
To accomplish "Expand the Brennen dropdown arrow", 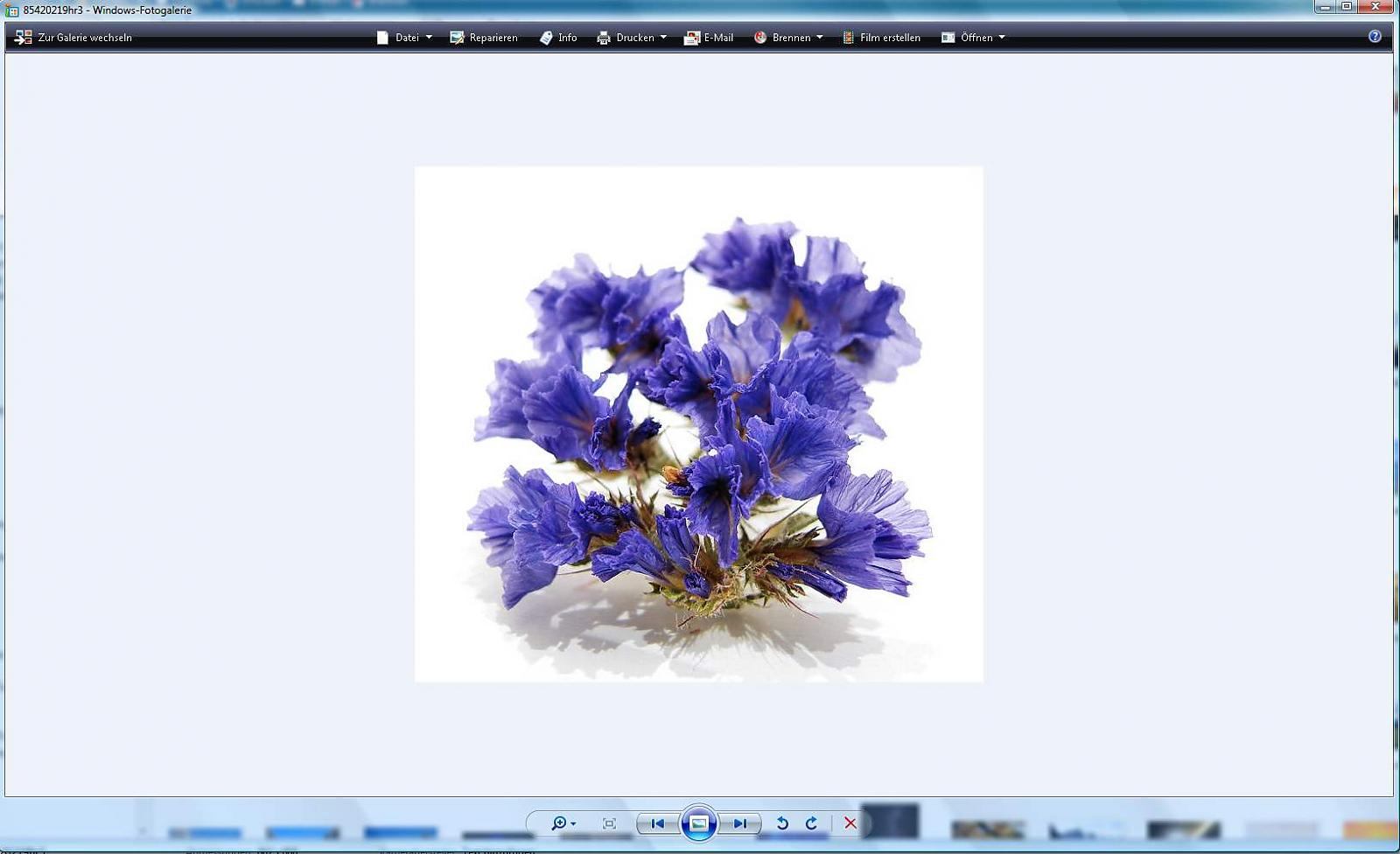I will [819, 38].
